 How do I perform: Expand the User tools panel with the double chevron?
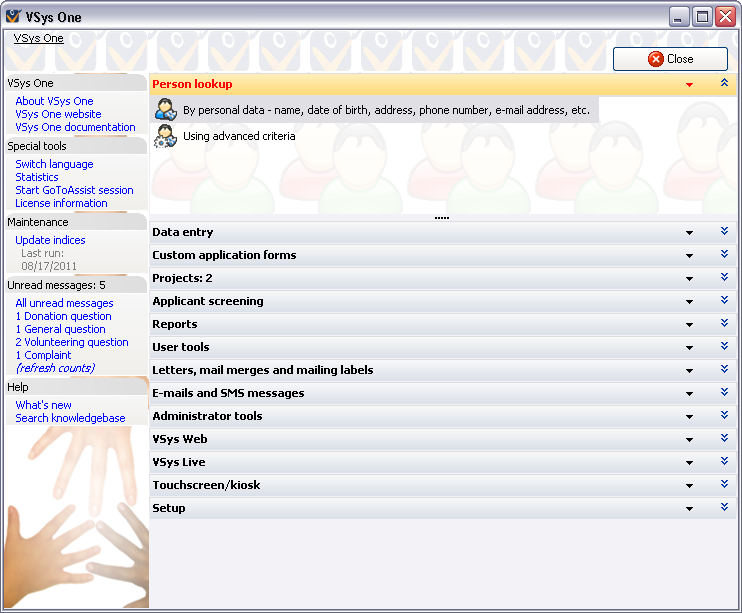[x=724, y=346]
